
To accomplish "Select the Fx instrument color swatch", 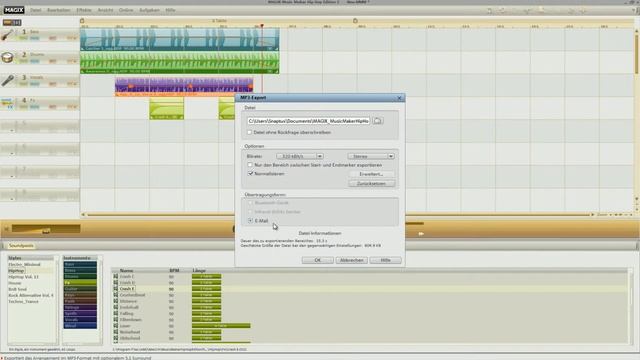I will pos(80,282).
